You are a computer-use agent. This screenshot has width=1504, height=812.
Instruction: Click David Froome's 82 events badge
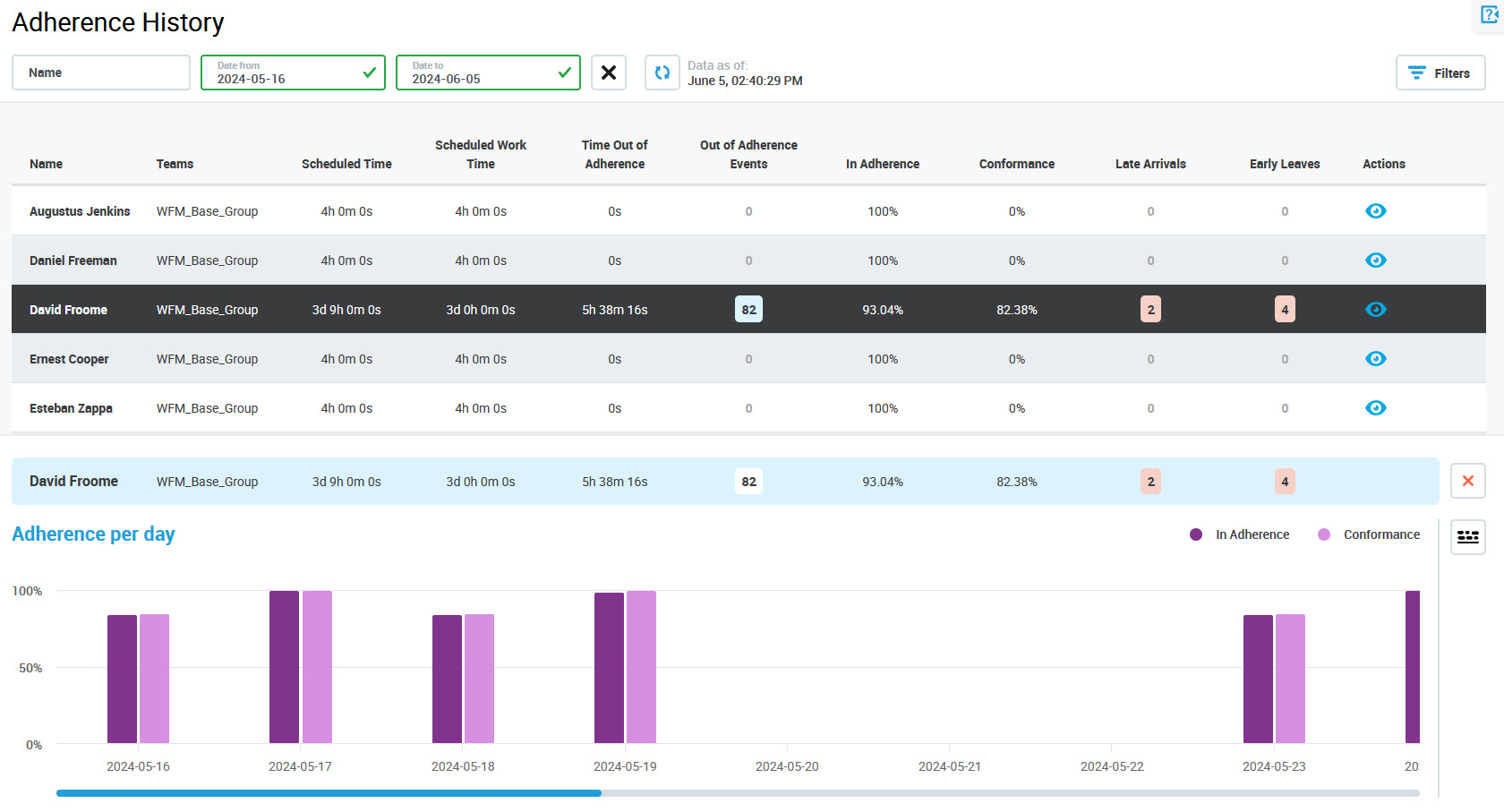click(x=748, y=310)
